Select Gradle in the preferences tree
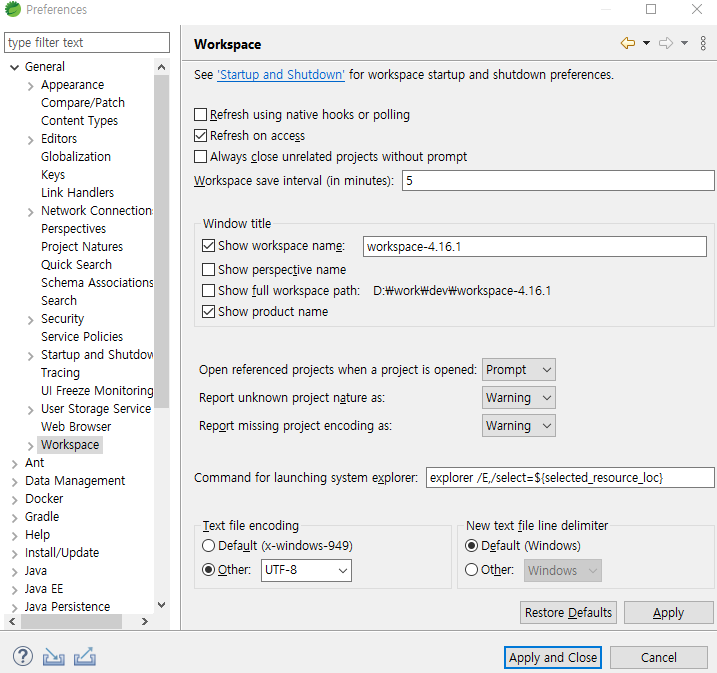Image resolution: width=717 pixels, height=673 pixels. pyautogui.click(x=42, y=517)
